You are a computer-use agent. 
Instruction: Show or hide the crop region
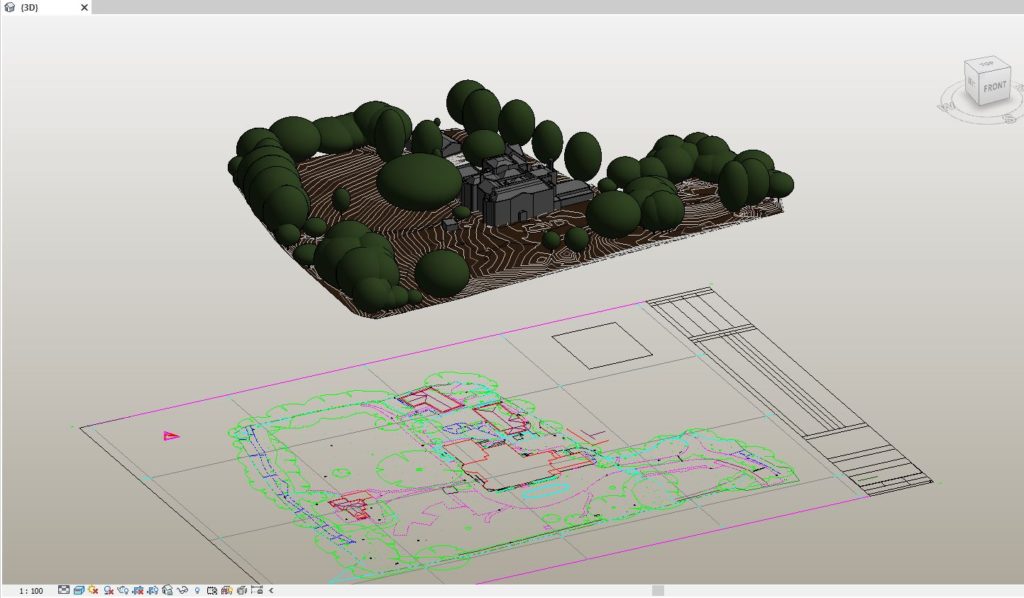[153, 590]
